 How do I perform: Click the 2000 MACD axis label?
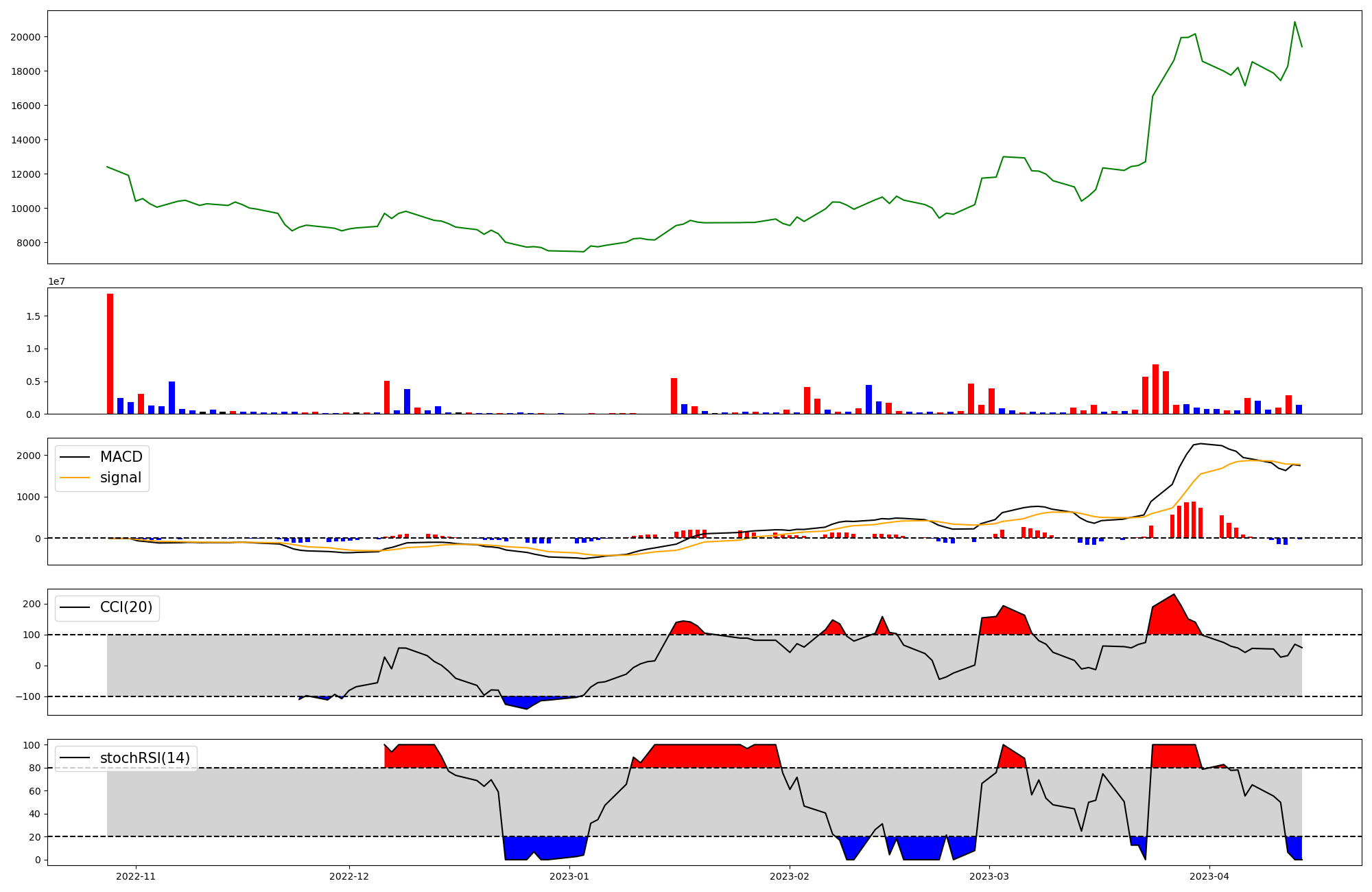[27, 456]
